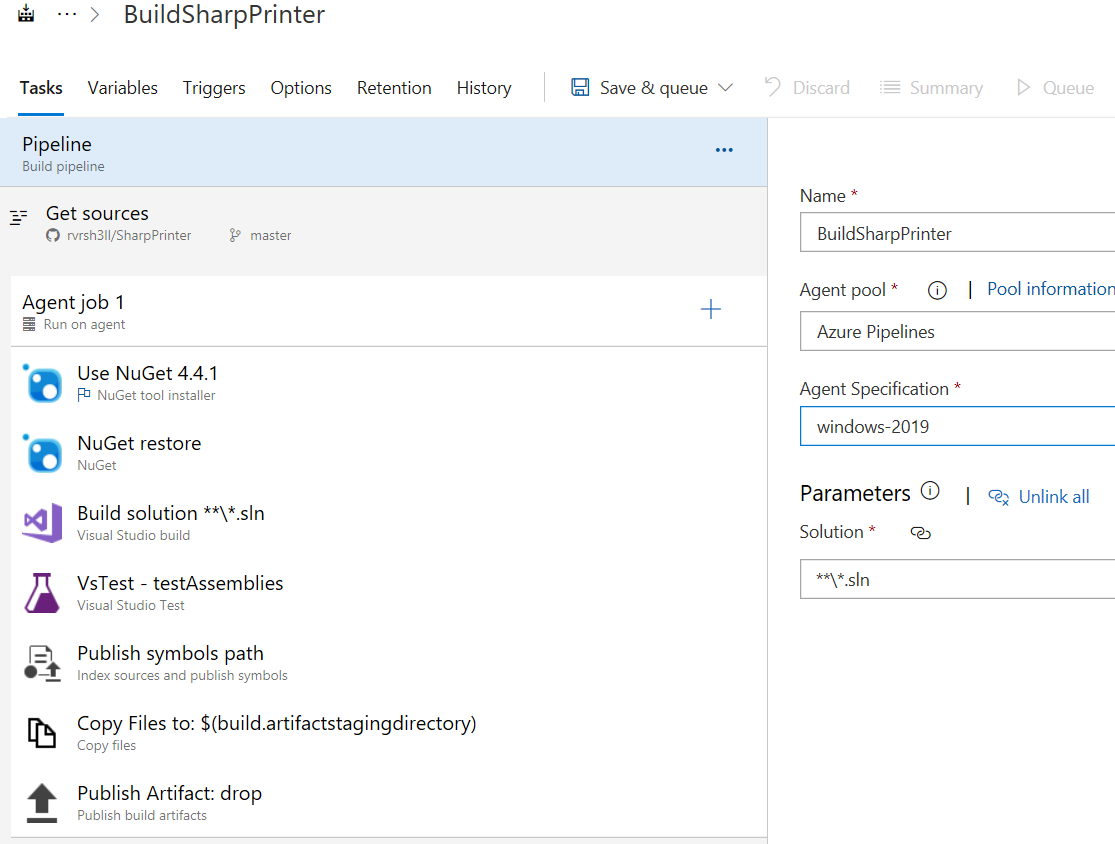Add a task to Agent job 1
The image size is (1115, 844).
click(710, 309)
